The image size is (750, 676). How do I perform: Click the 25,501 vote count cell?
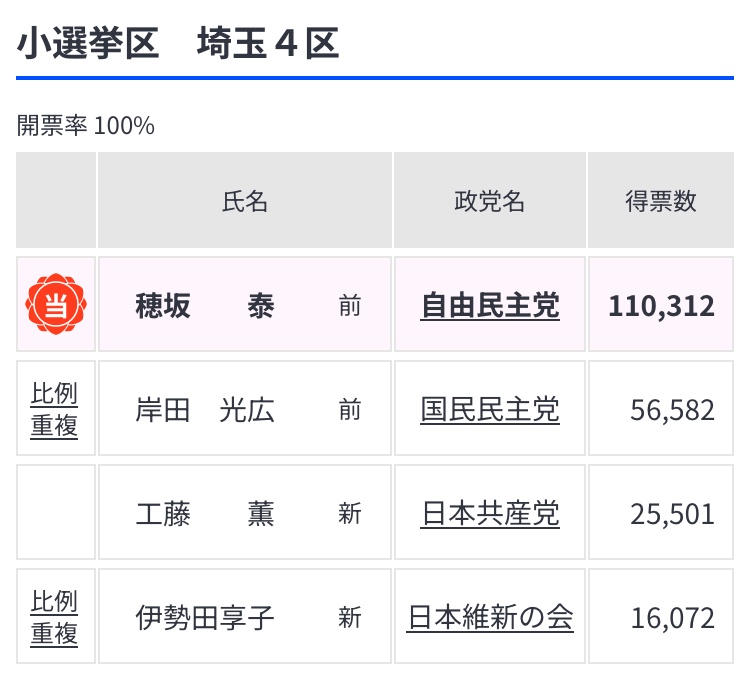(672, 513)
